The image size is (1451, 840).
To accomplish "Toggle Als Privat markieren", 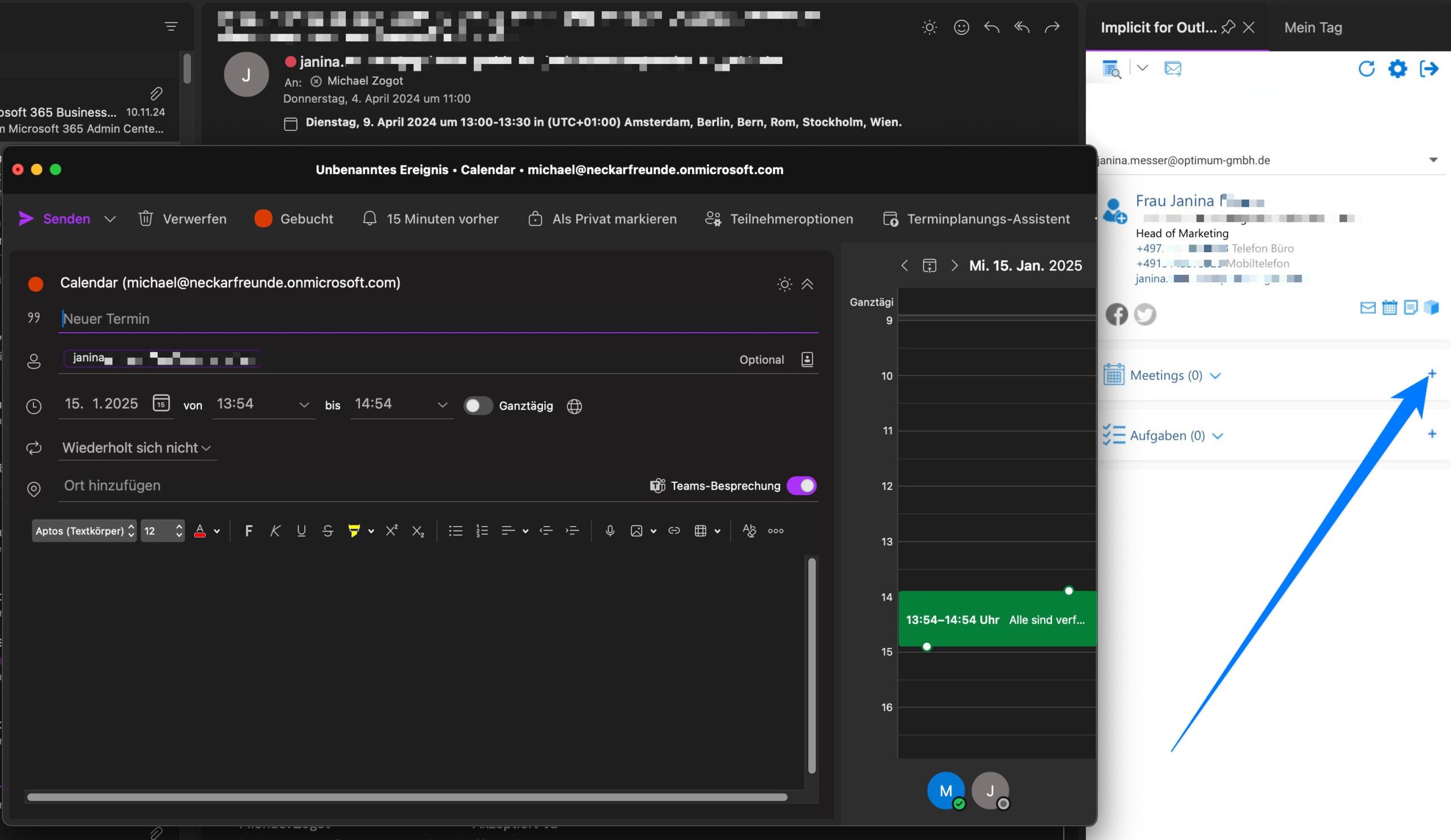I will [603, 219].
